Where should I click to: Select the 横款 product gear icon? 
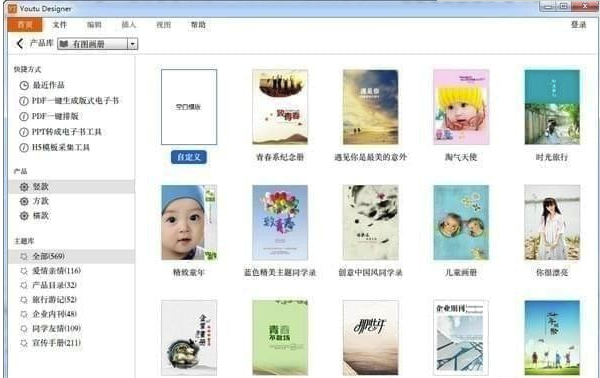click(24, 216)
